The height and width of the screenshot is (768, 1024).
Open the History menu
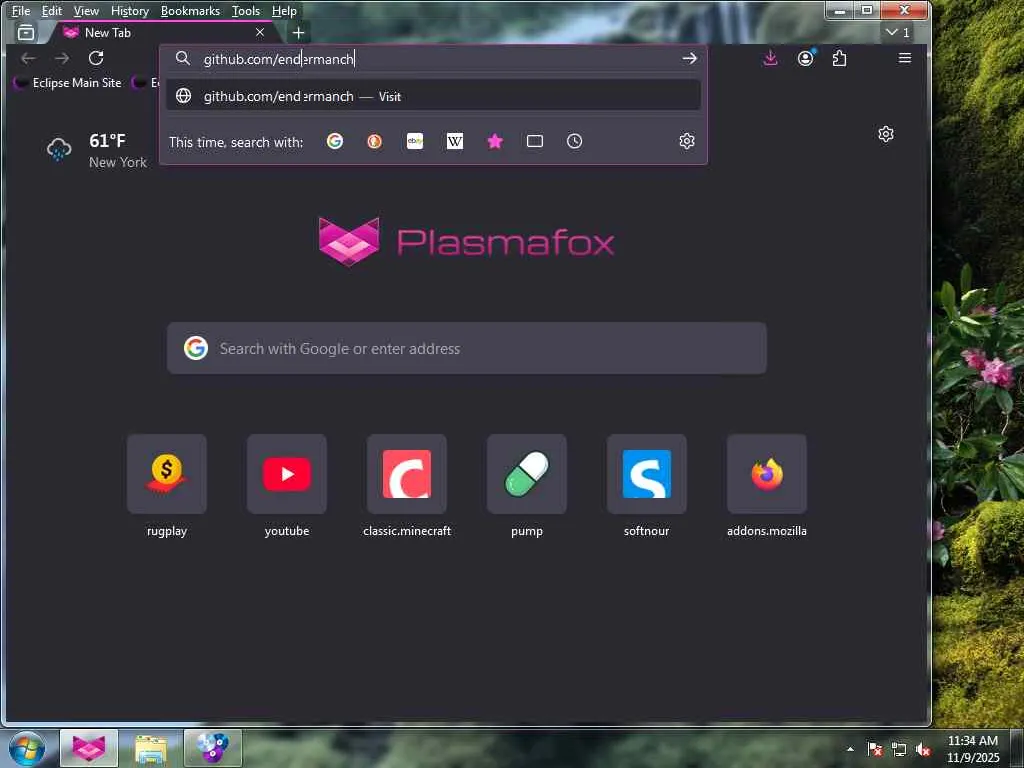(x=129, y=10)
